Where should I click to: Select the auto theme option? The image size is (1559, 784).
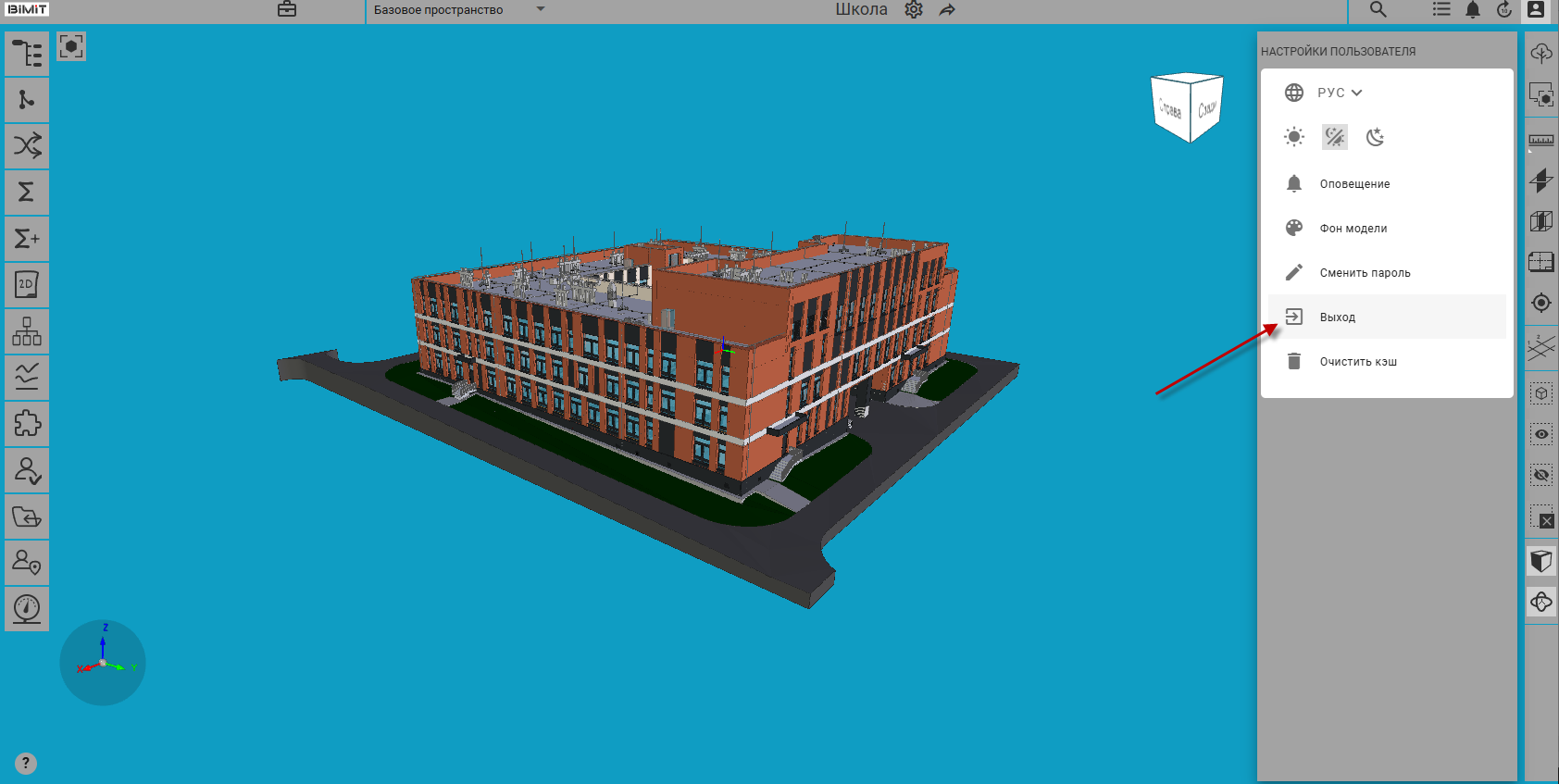[x=1335, y=137]
